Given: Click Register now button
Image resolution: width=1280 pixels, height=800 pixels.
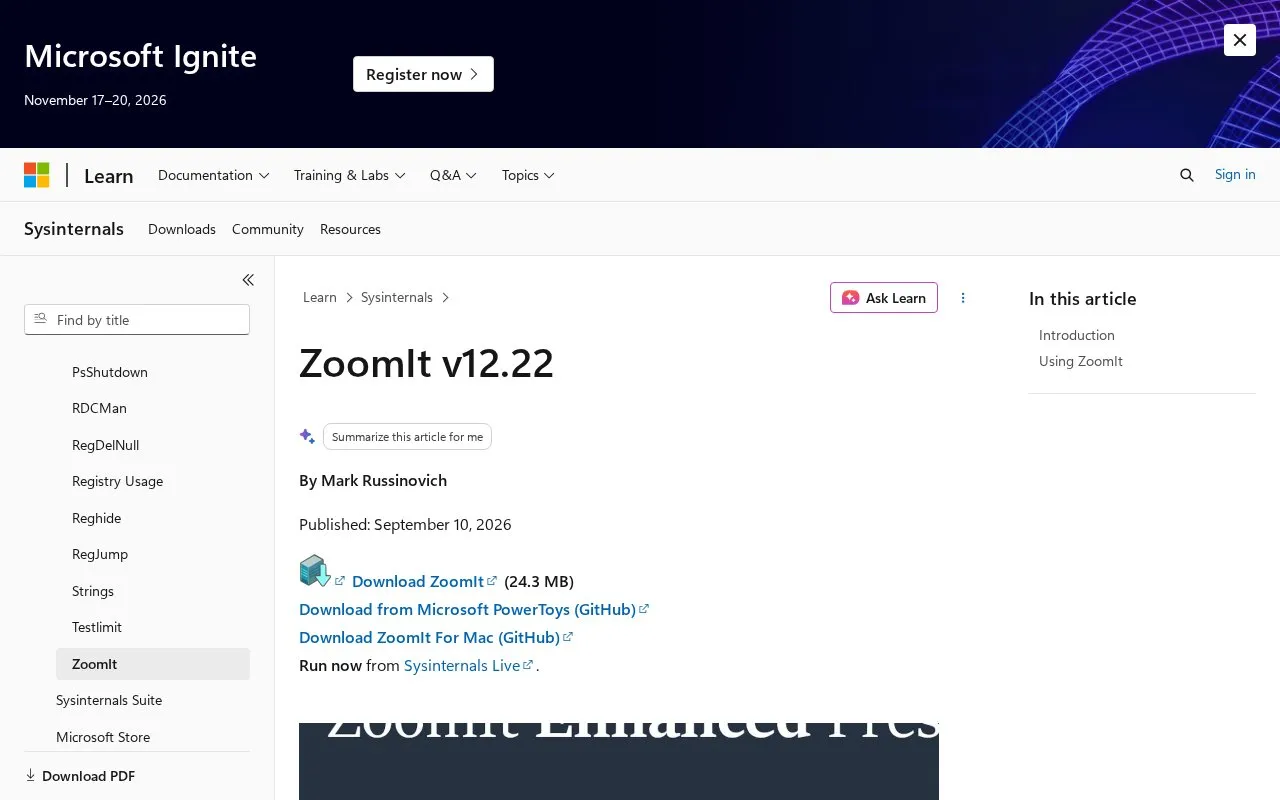Looking at the screenshot, I should coord(423,74).
